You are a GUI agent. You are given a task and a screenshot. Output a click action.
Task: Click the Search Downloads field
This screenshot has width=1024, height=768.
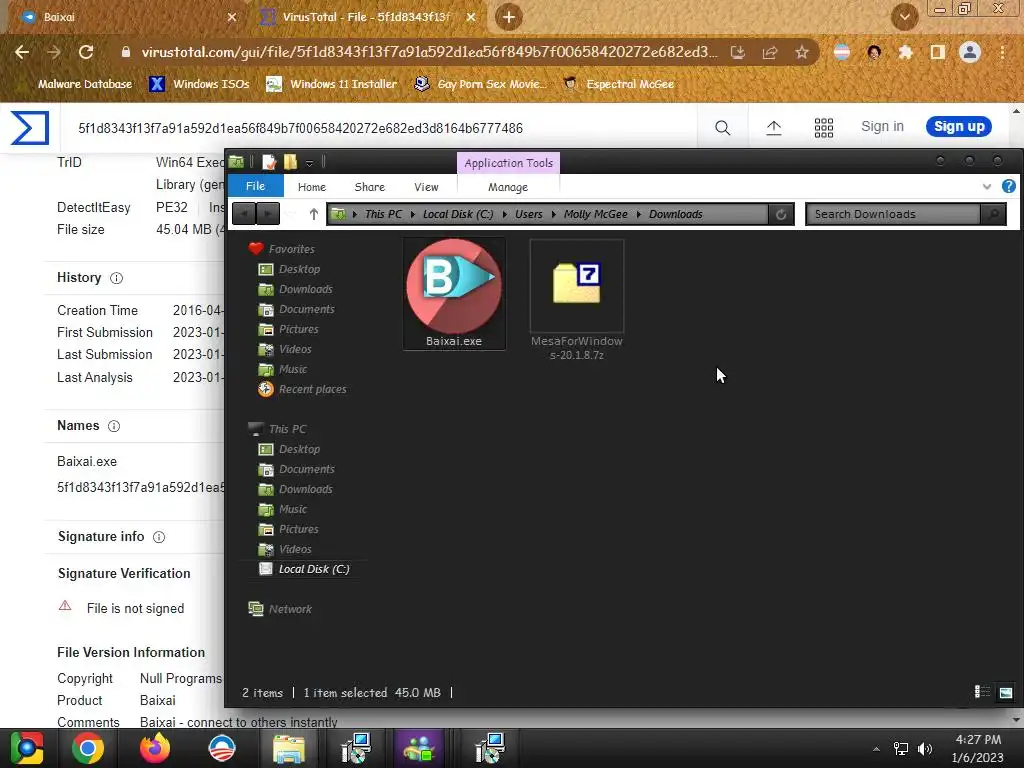point(893,214)
